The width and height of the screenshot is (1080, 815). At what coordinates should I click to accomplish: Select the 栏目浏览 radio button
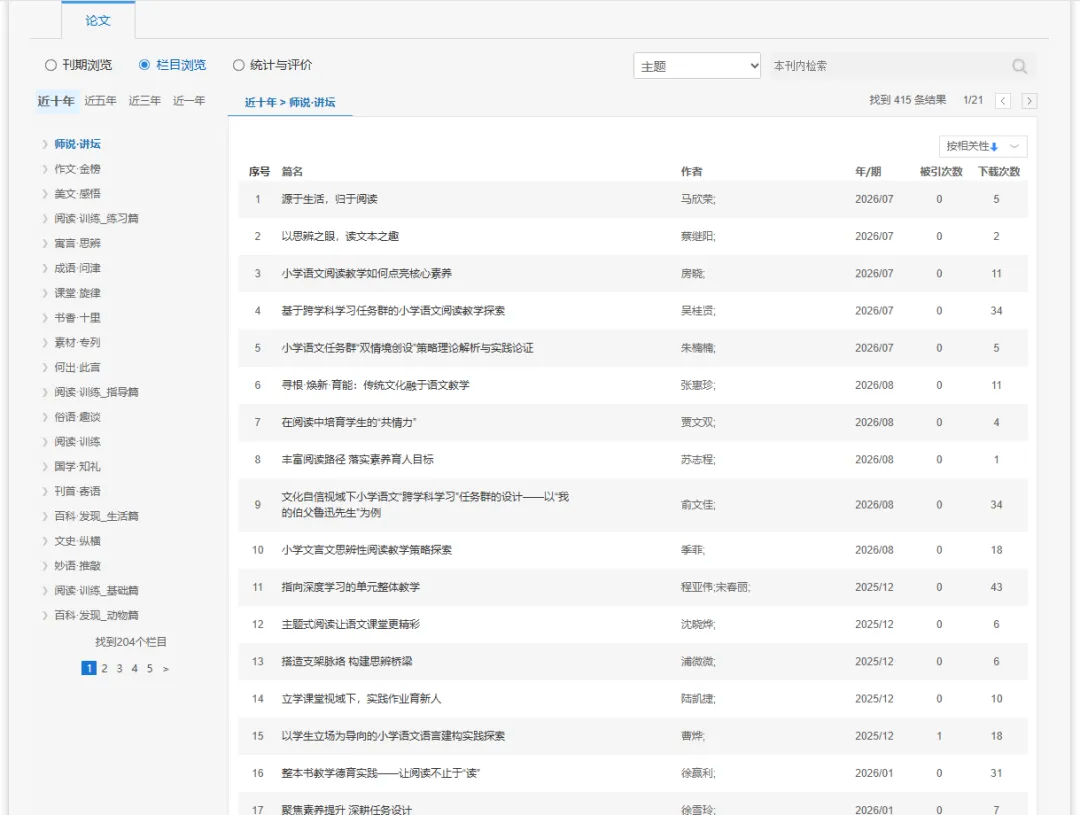click(144, 65)
